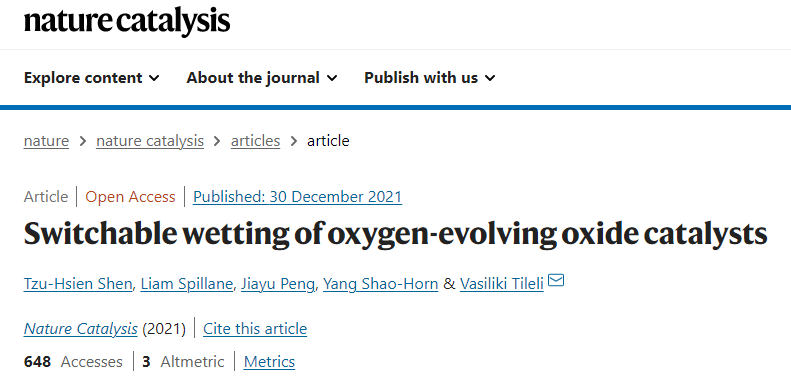Click the article title heading
This screenshot has width=791, height=383.
click(x=396, y=234)
